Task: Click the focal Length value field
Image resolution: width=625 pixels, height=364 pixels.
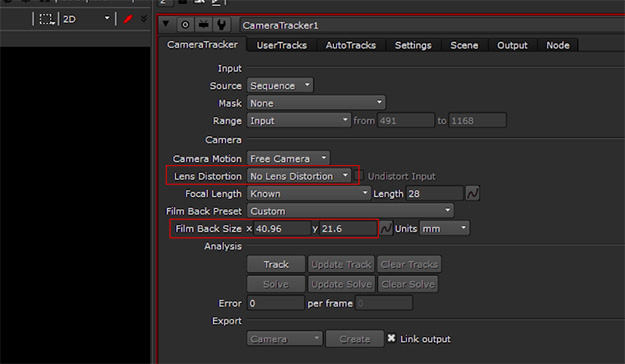Action: click(x=434, y=194)
